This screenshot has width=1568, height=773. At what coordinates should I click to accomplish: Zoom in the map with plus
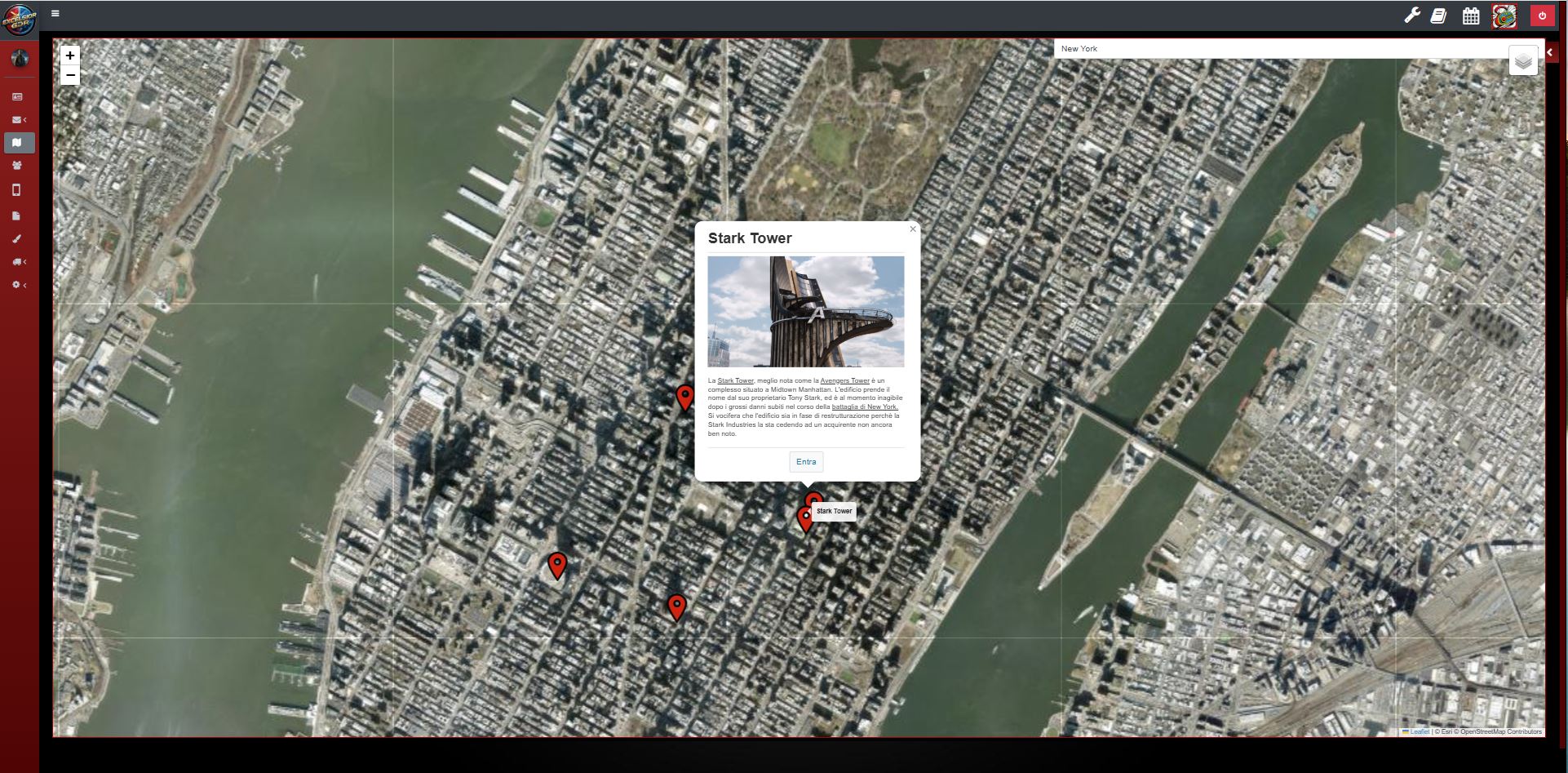pos(70,56)
